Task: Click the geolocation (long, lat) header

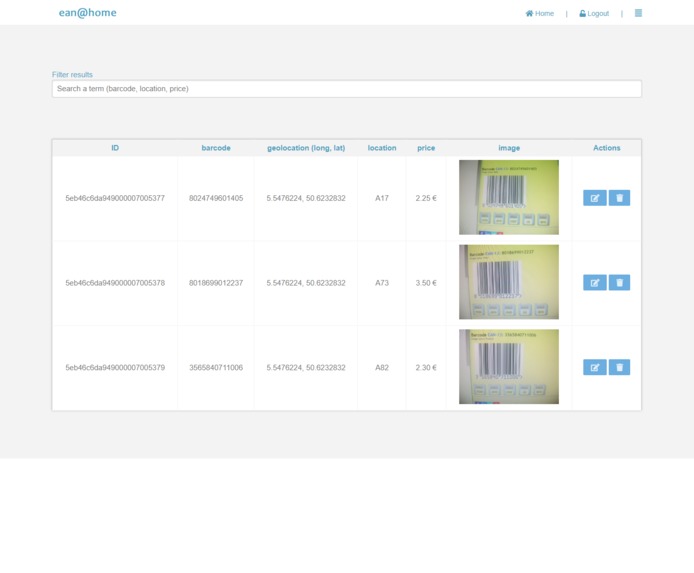Action: pyautogui.click(x=306, y=148)
